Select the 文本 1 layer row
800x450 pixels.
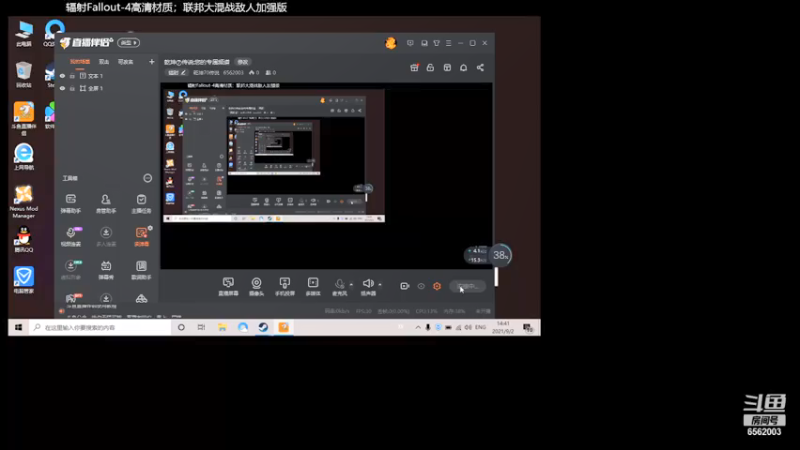(106, 76)
